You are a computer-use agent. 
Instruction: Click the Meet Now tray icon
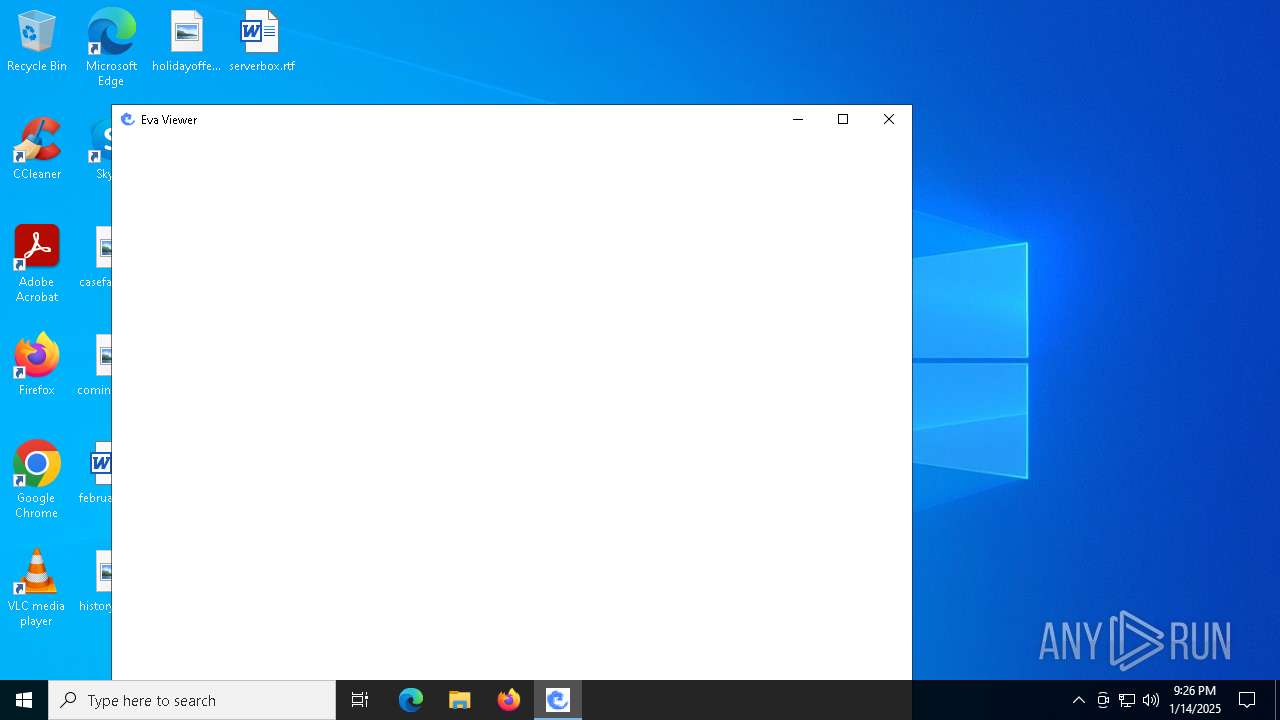pyautogui.click(x=1103, y=700)
